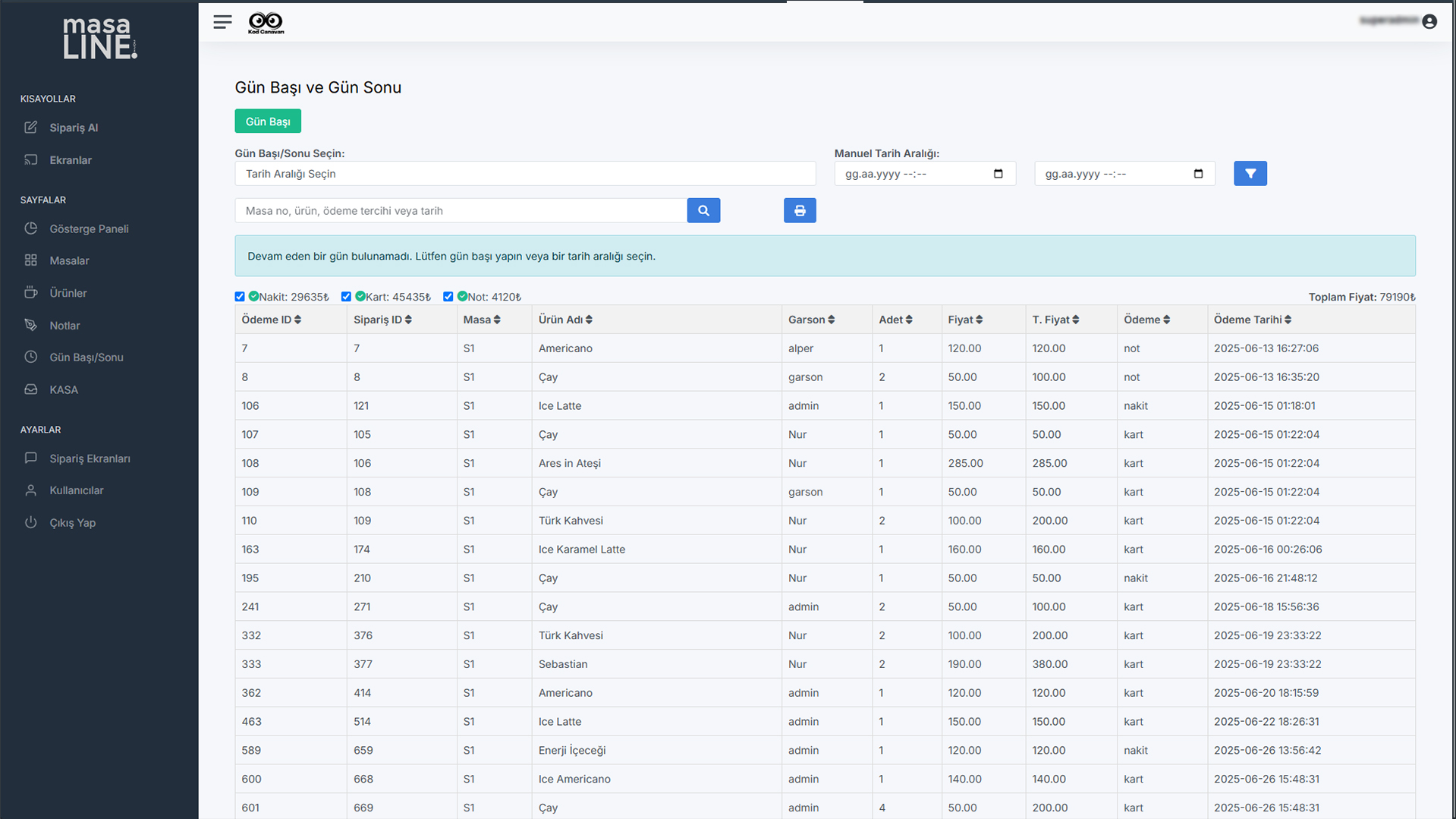Go to KASA page in sidebar
The width and height of the screenshot is (1456, 819).
tap(64, 389)
